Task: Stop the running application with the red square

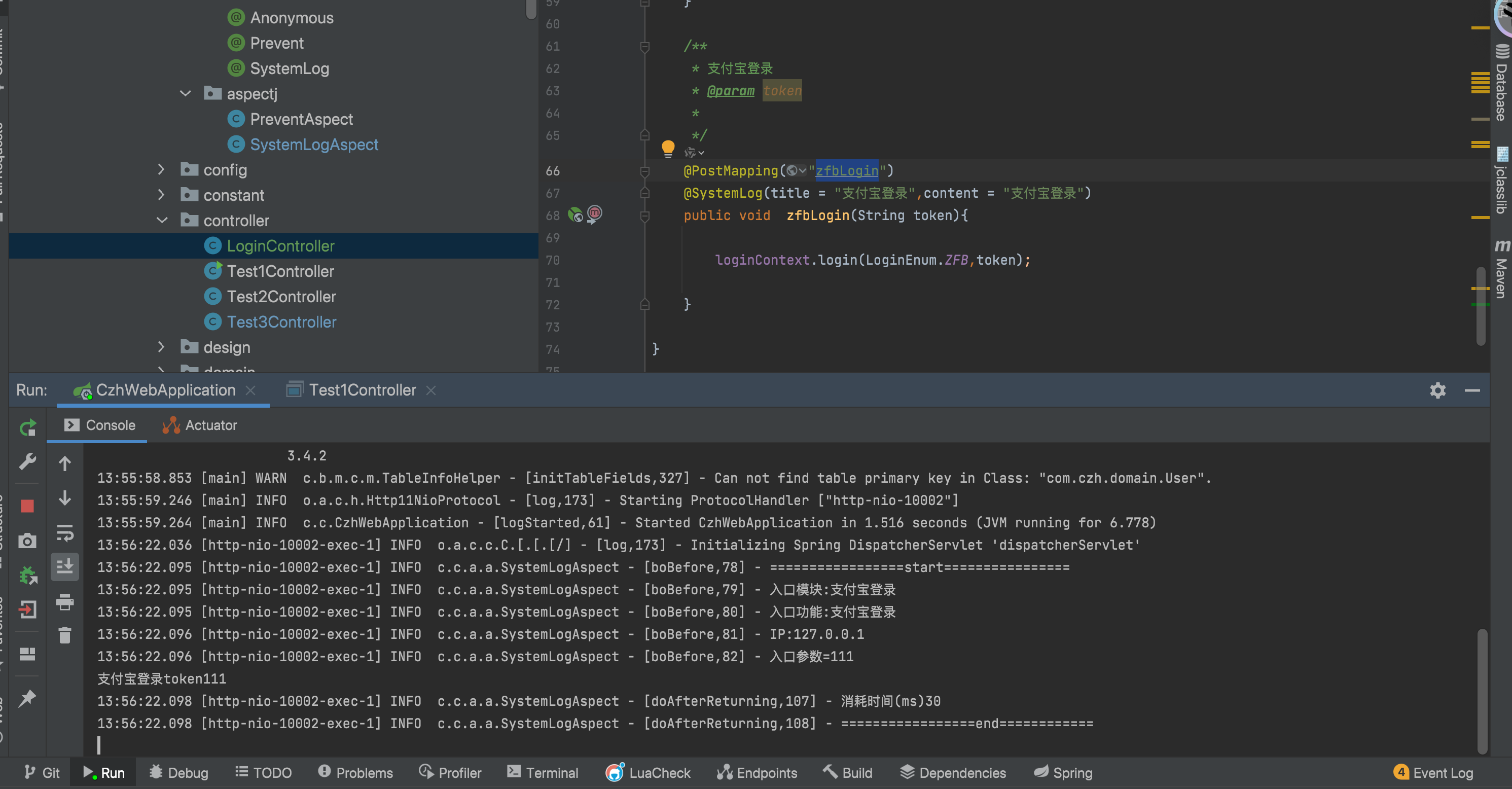Action: coord(27,506)
